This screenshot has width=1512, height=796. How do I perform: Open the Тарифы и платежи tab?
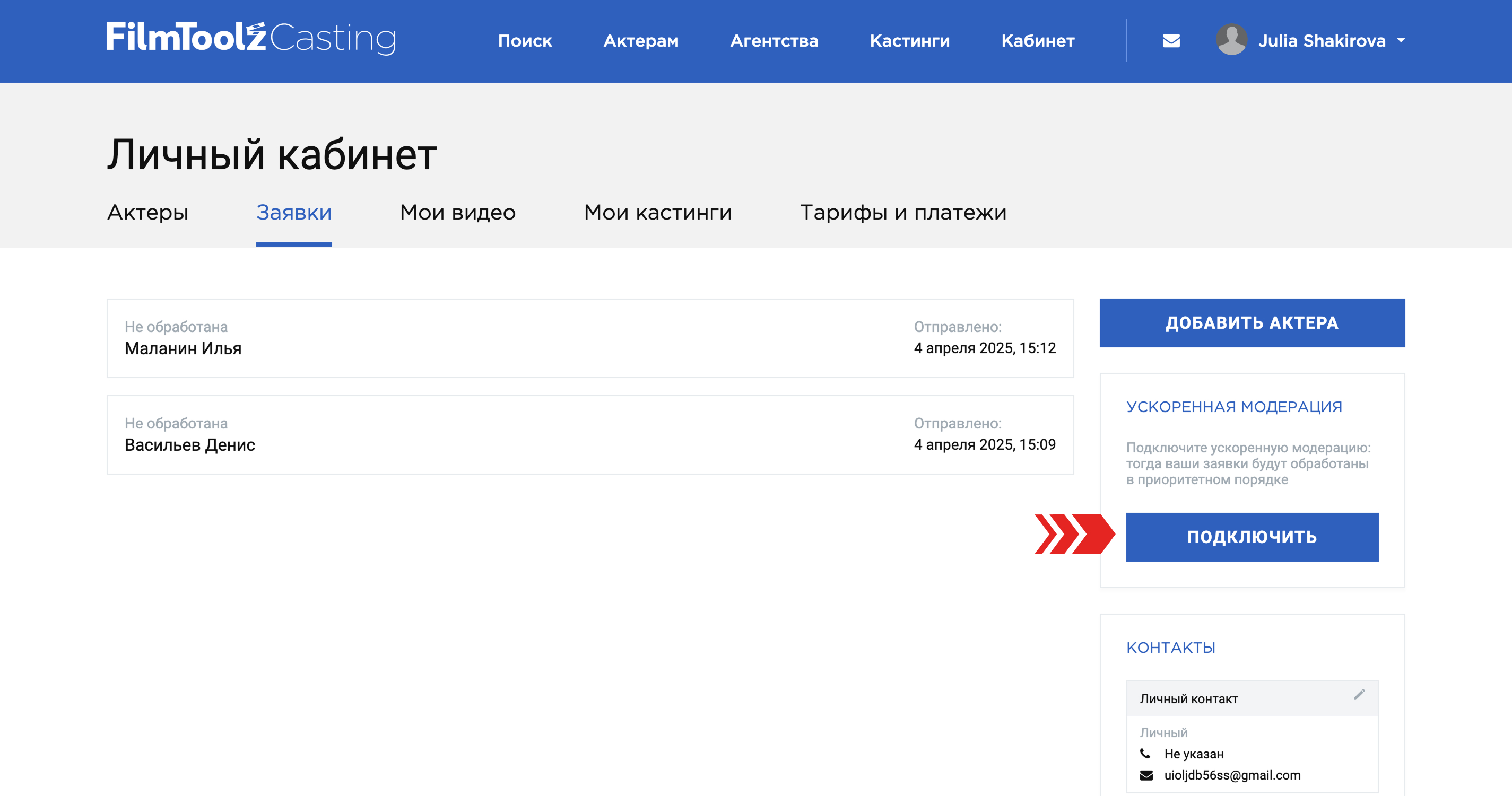[903, 212]
